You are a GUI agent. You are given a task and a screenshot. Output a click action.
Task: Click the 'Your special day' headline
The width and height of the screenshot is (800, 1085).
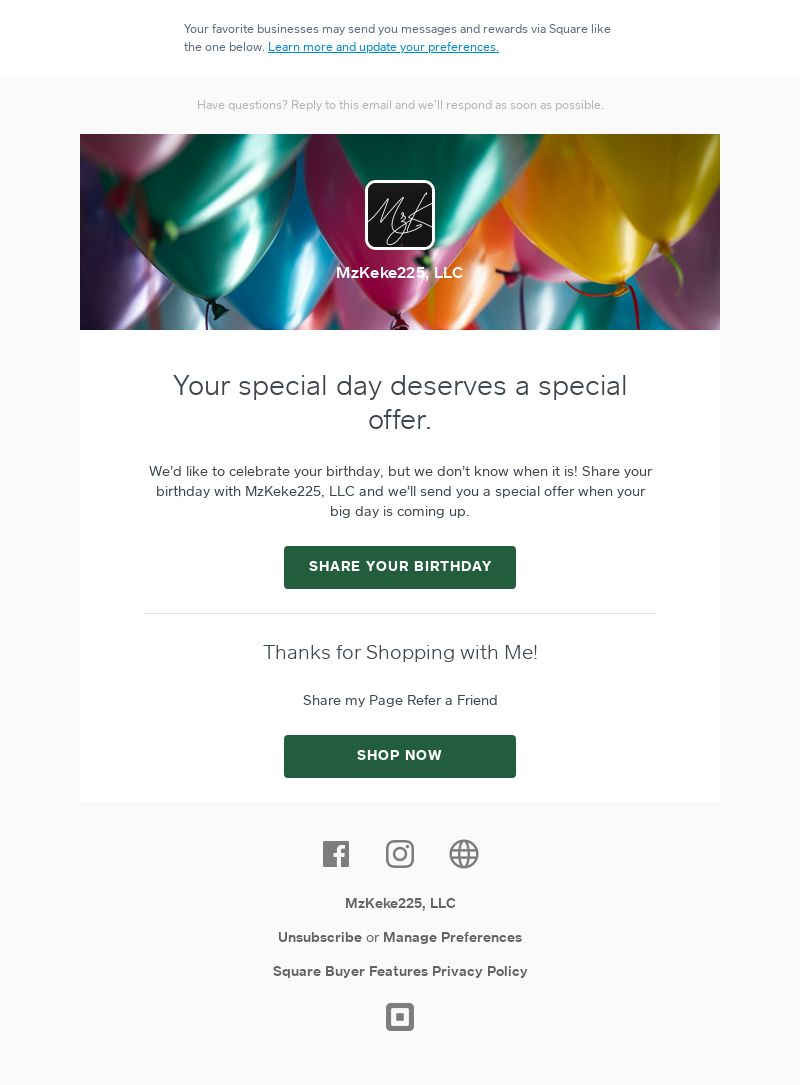pyautogui.click(x=400, y=402)
